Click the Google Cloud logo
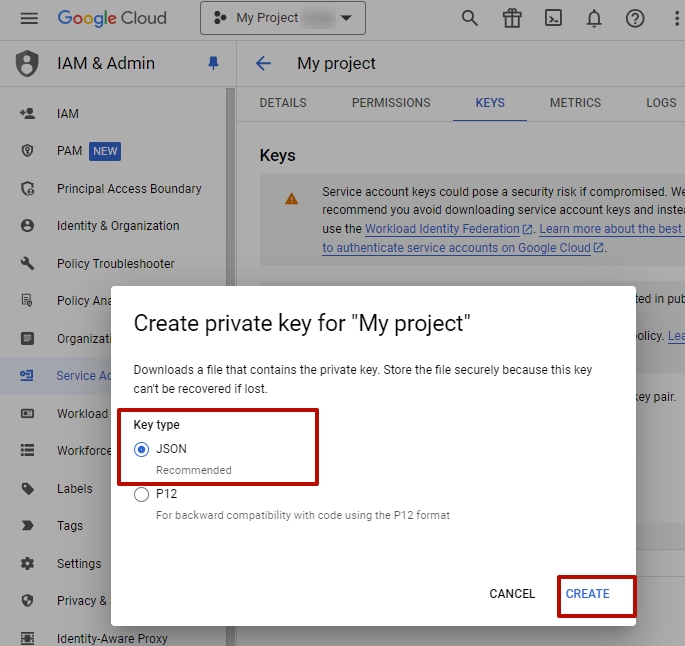 (112, 18)
